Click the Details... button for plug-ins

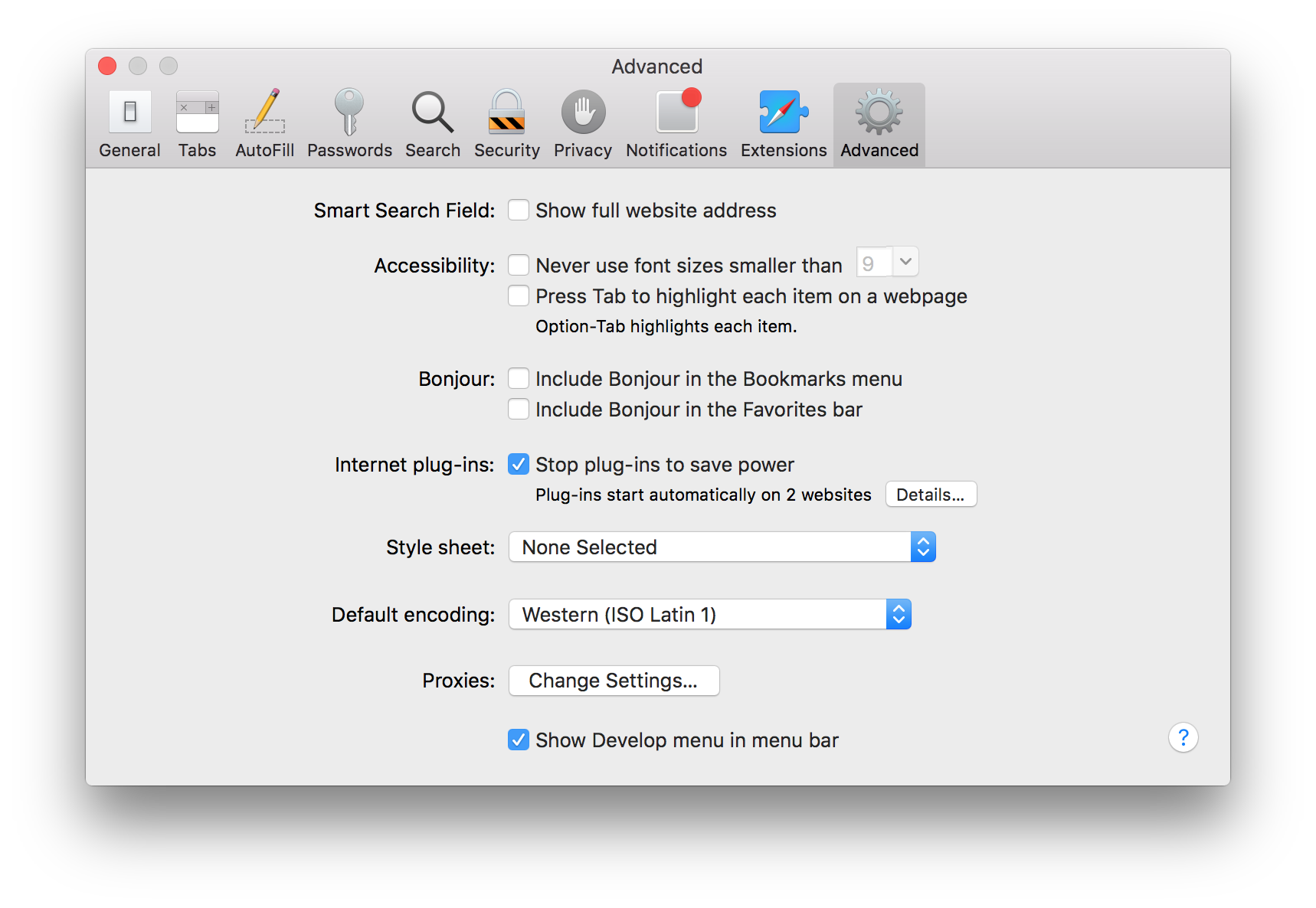pyautogui.click(x=931, y=494)
